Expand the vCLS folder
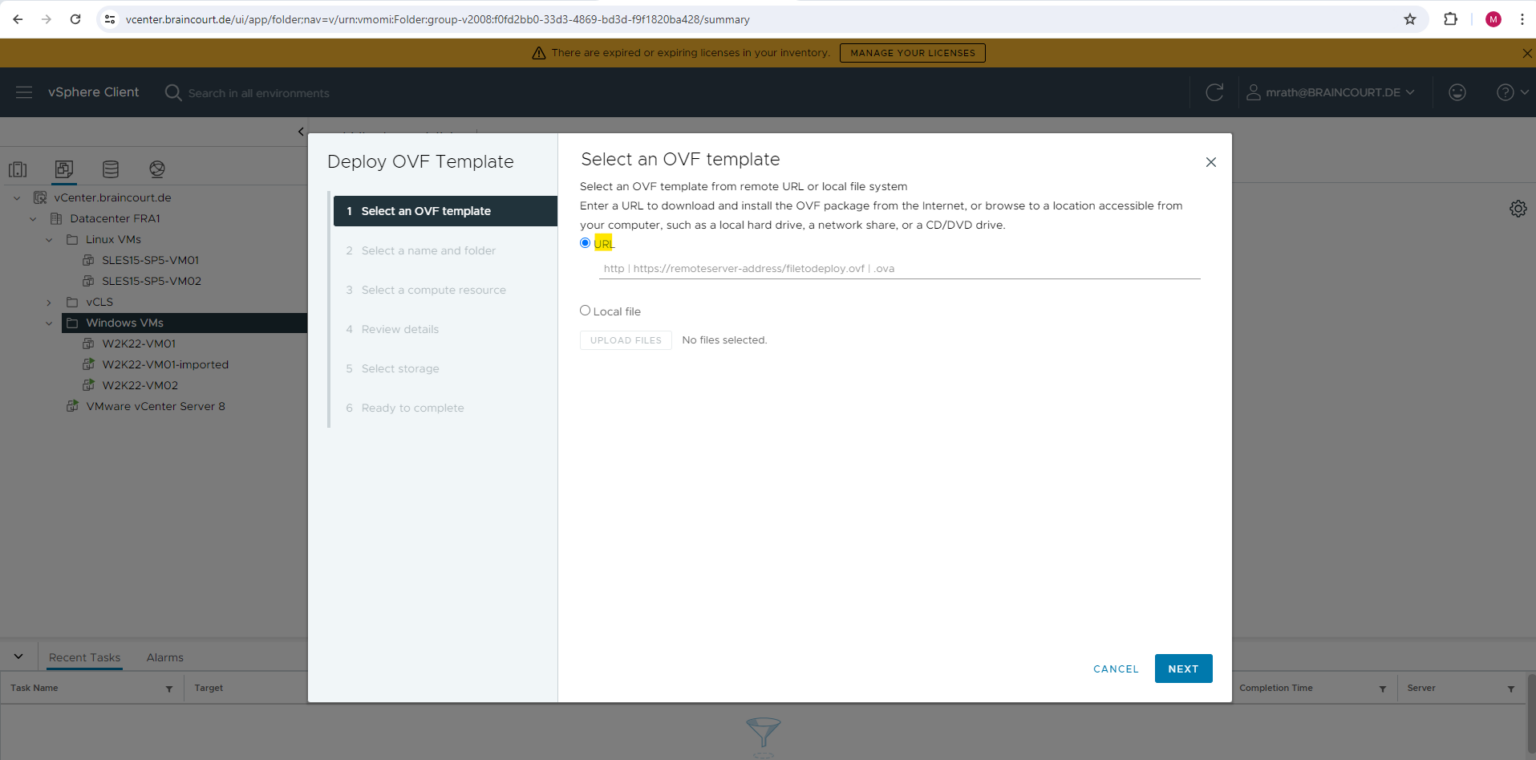The height and width of the screenshot is (760, 1536). (48, 301)
